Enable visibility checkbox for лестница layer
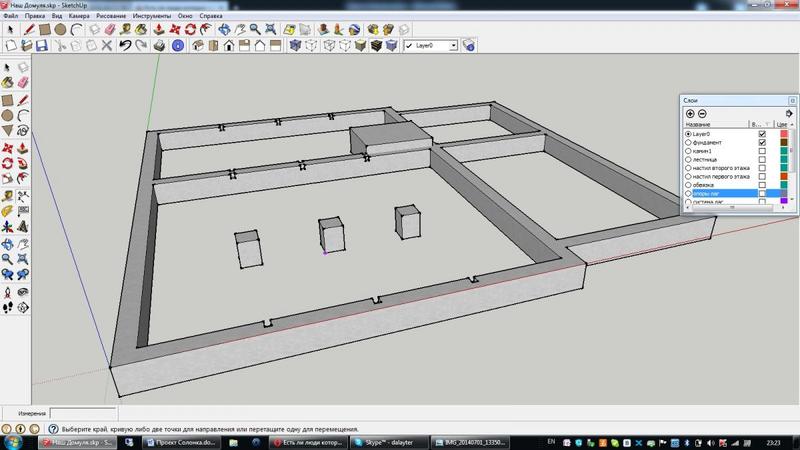 (x=762, y=160)
